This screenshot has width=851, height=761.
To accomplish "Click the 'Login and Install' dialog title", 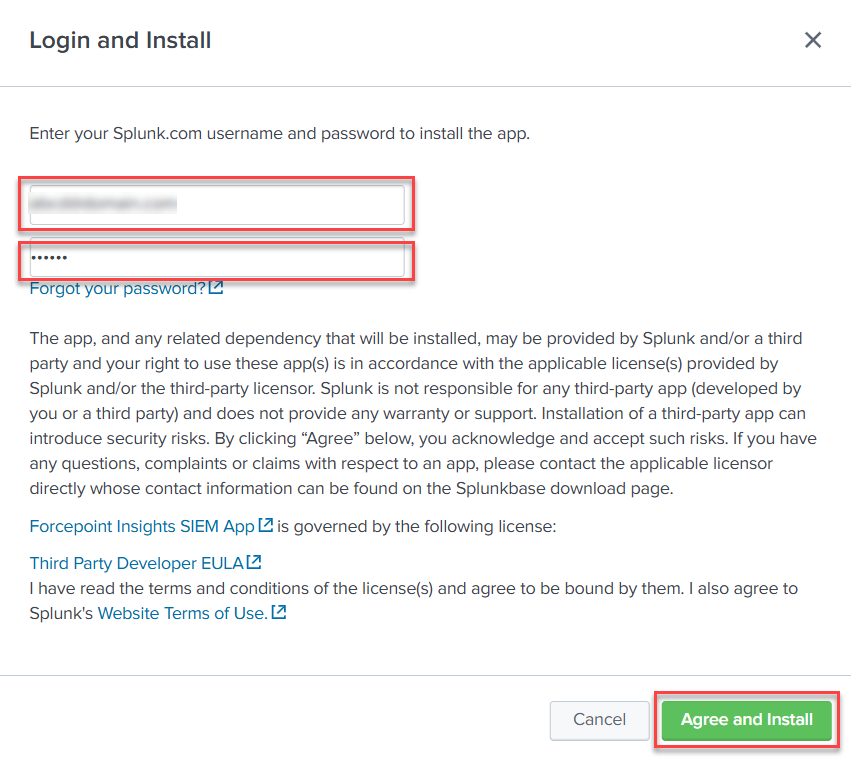I will tap(120, 41).
